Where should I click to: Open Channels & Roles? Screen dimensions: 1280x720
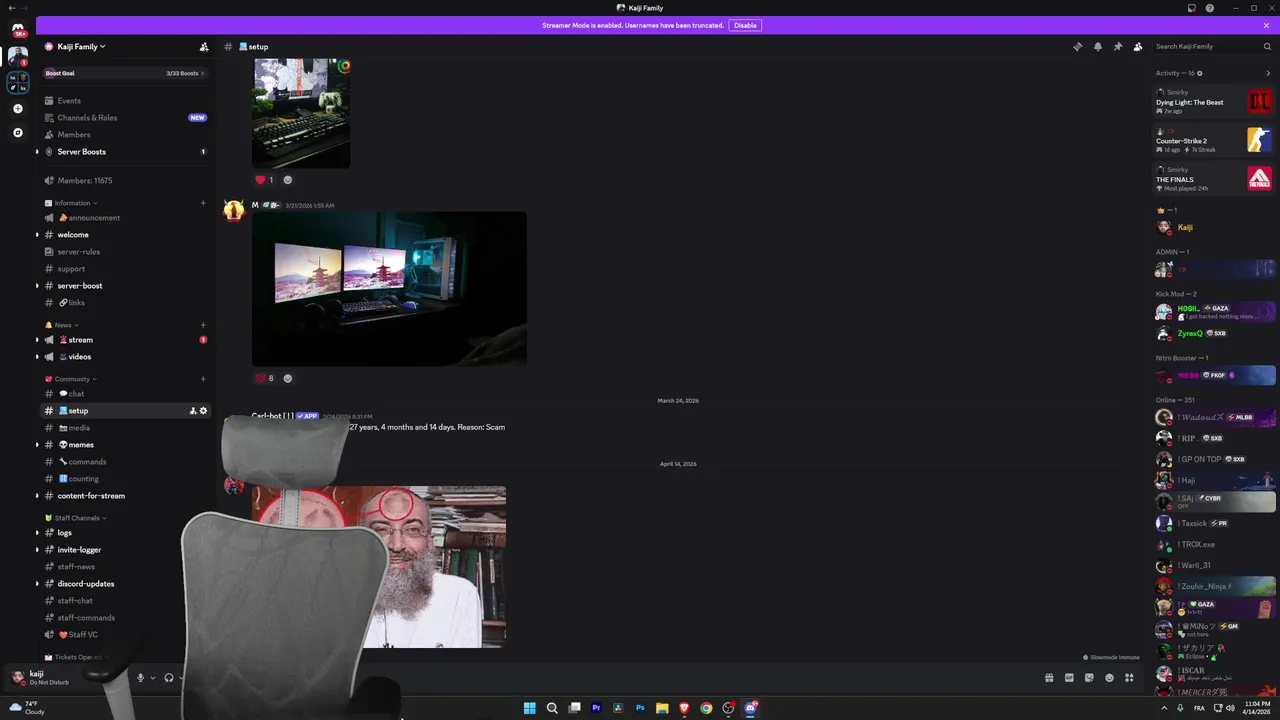[125, 118]
